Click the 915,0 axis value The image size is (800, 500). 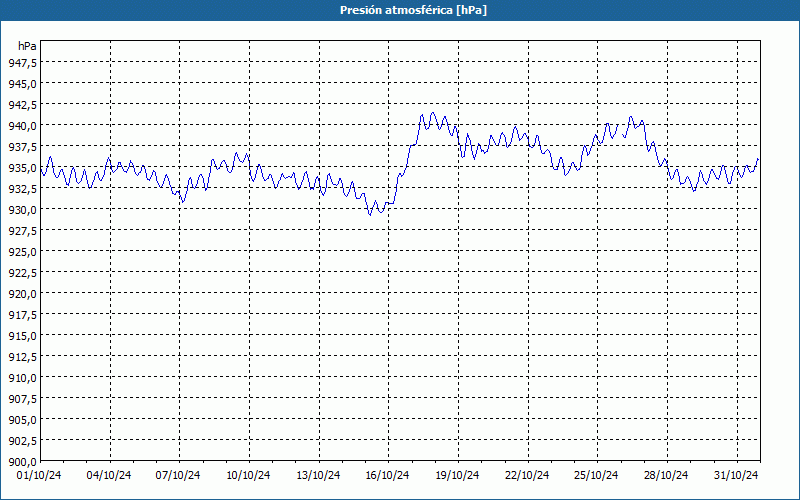(22, 335)
